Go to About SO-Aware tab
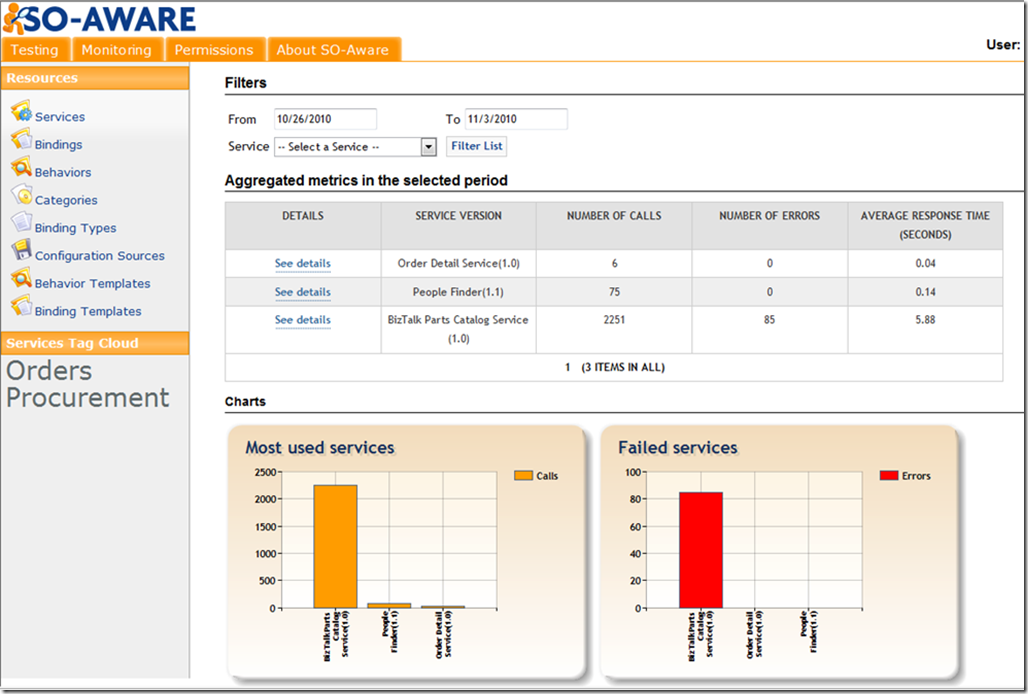Screen dimensions: 1028x694 point(333,50)
